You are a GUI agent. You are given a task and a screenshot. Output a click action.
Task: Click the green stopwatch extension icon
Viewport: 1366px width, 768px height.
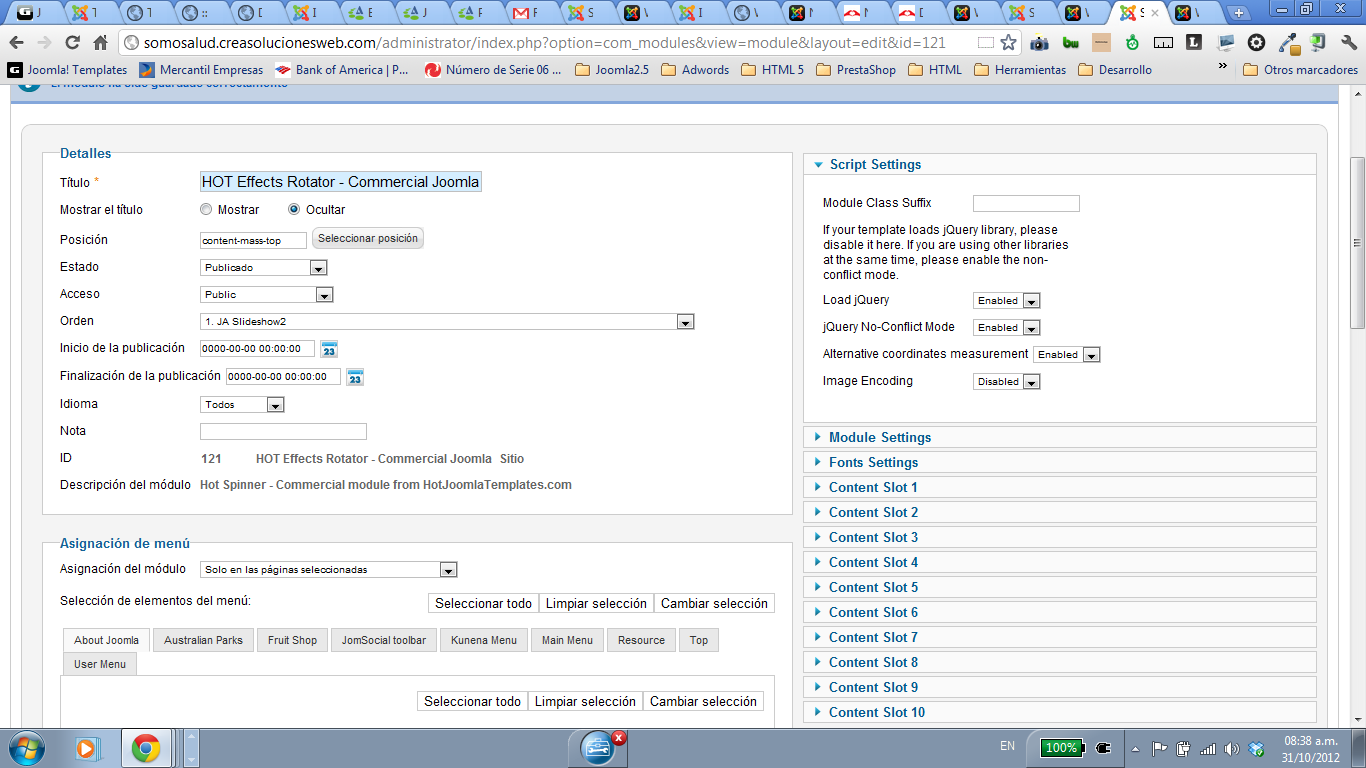point(1132,43)
